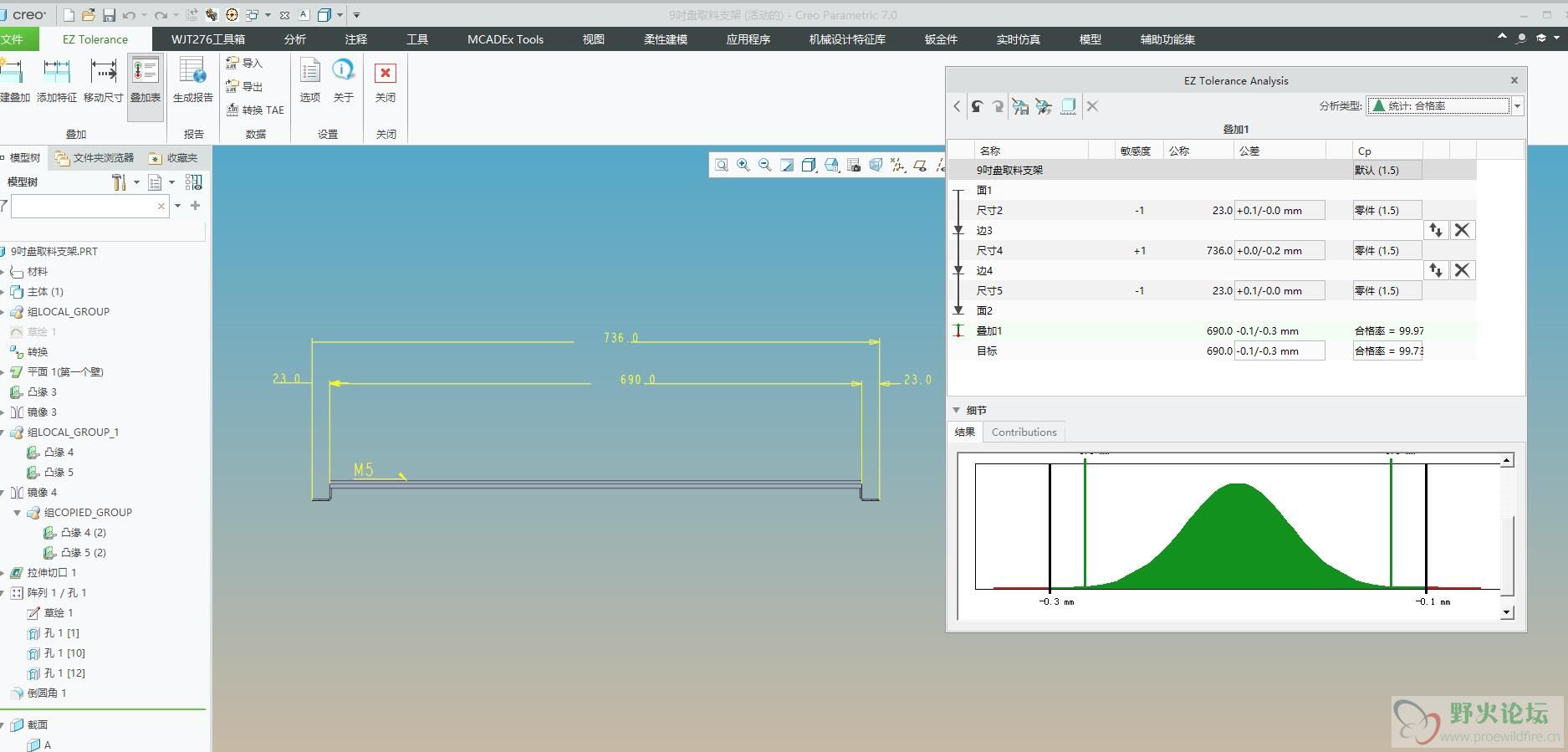Open quick access toolbar customize dropdown
The width and height of the screenshot is (1568, 752).
click(x=357, y=15)
